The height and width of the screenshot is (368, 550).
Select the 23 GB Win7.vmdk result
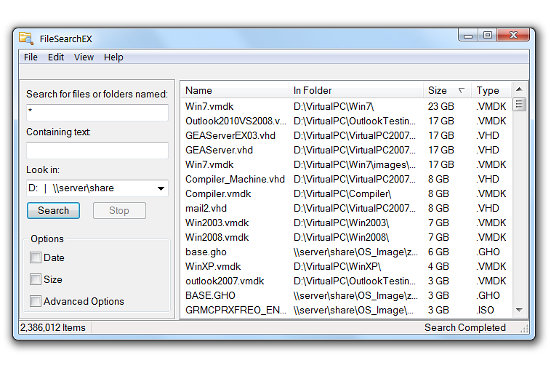346,106
